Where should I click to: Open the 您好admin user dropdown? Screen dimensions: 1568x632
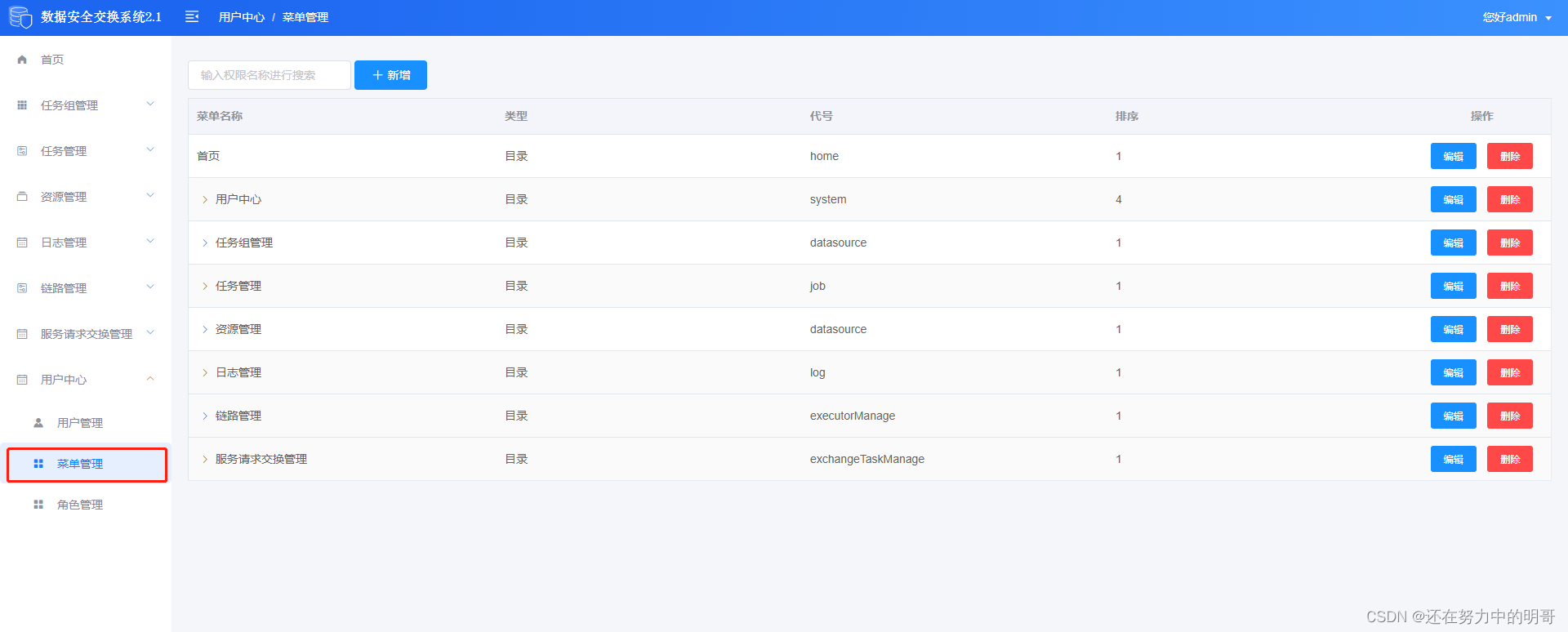(1517, 17)
